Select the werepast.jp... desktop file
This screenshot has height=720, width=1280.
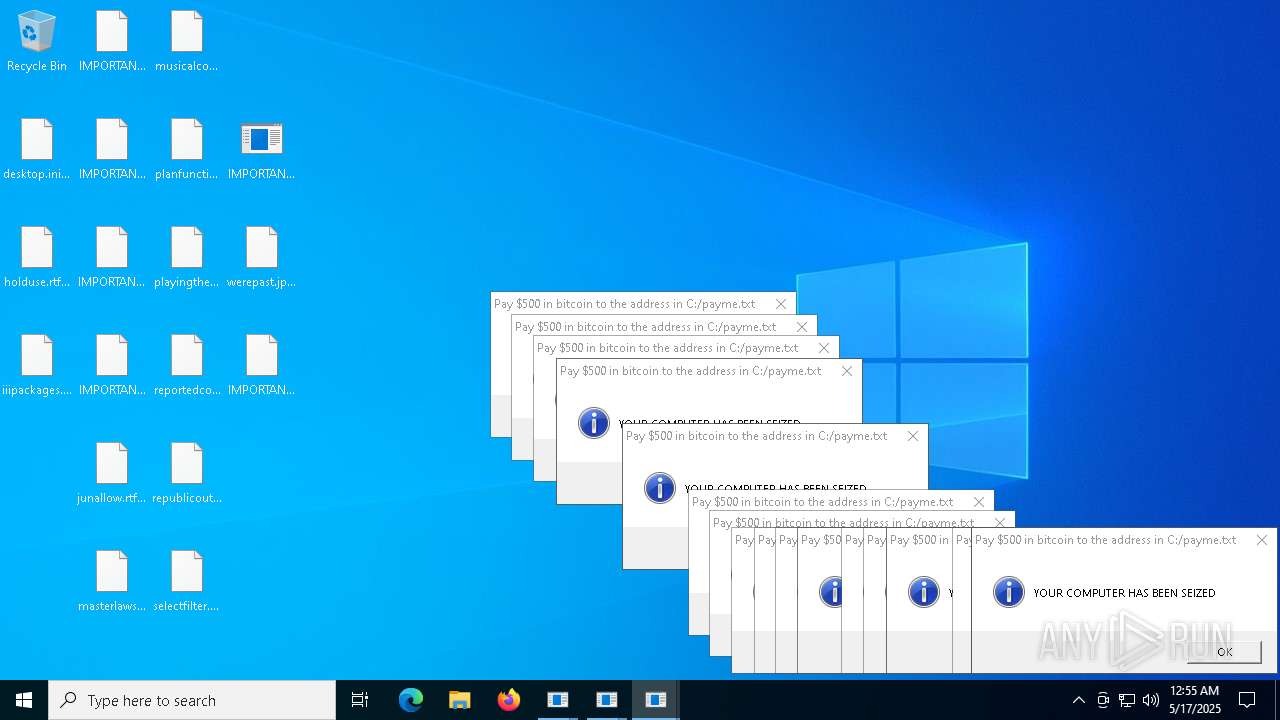pos(261,257)
